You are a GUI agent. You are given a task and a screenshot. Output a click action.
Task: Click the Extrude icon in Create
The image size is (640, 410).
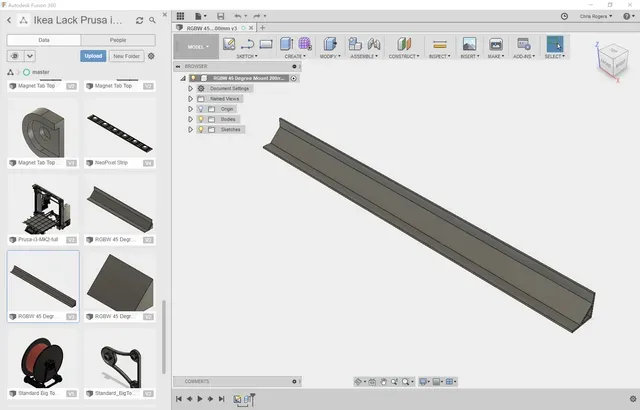[287, 44]
